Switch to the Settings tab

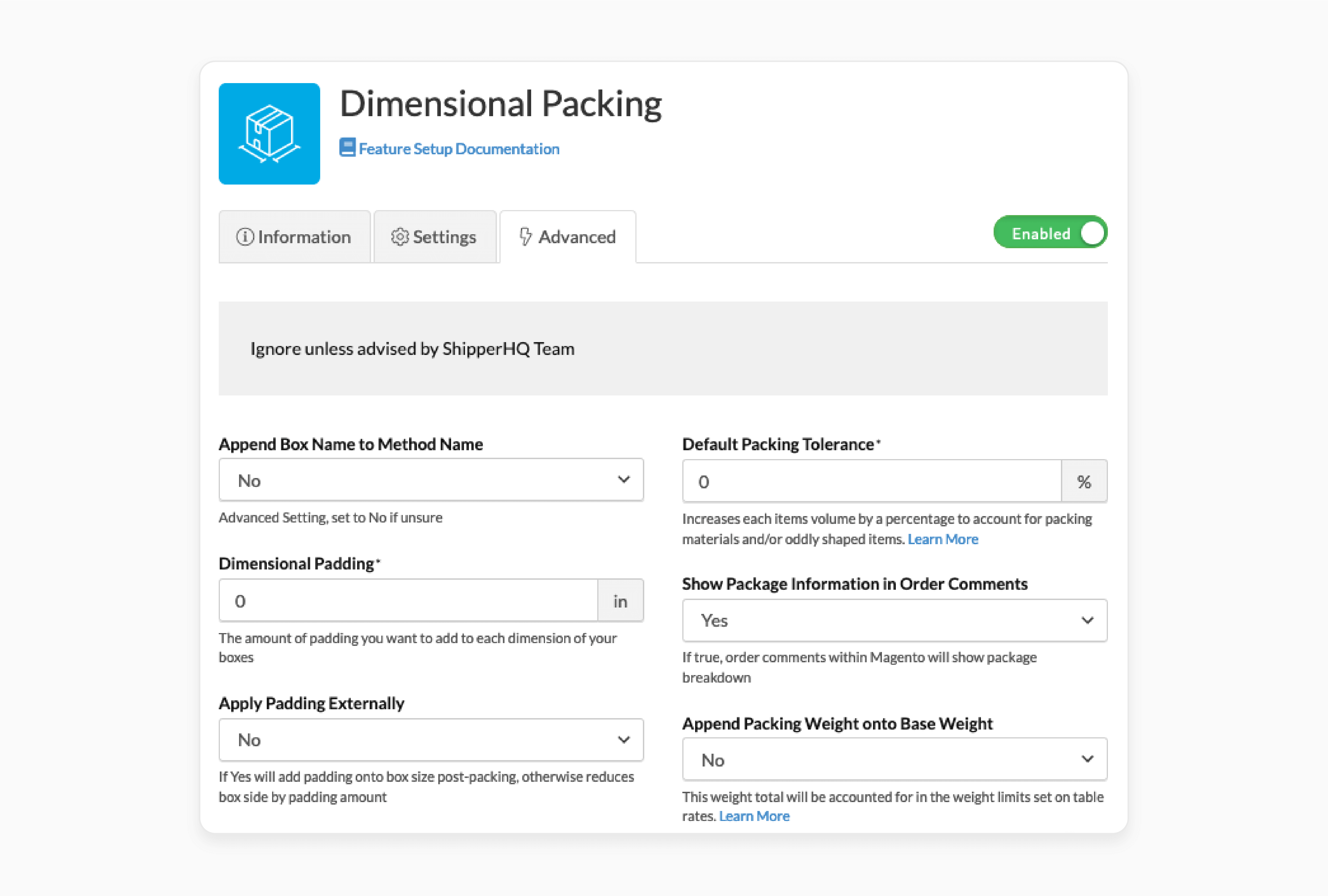(435, 237)
